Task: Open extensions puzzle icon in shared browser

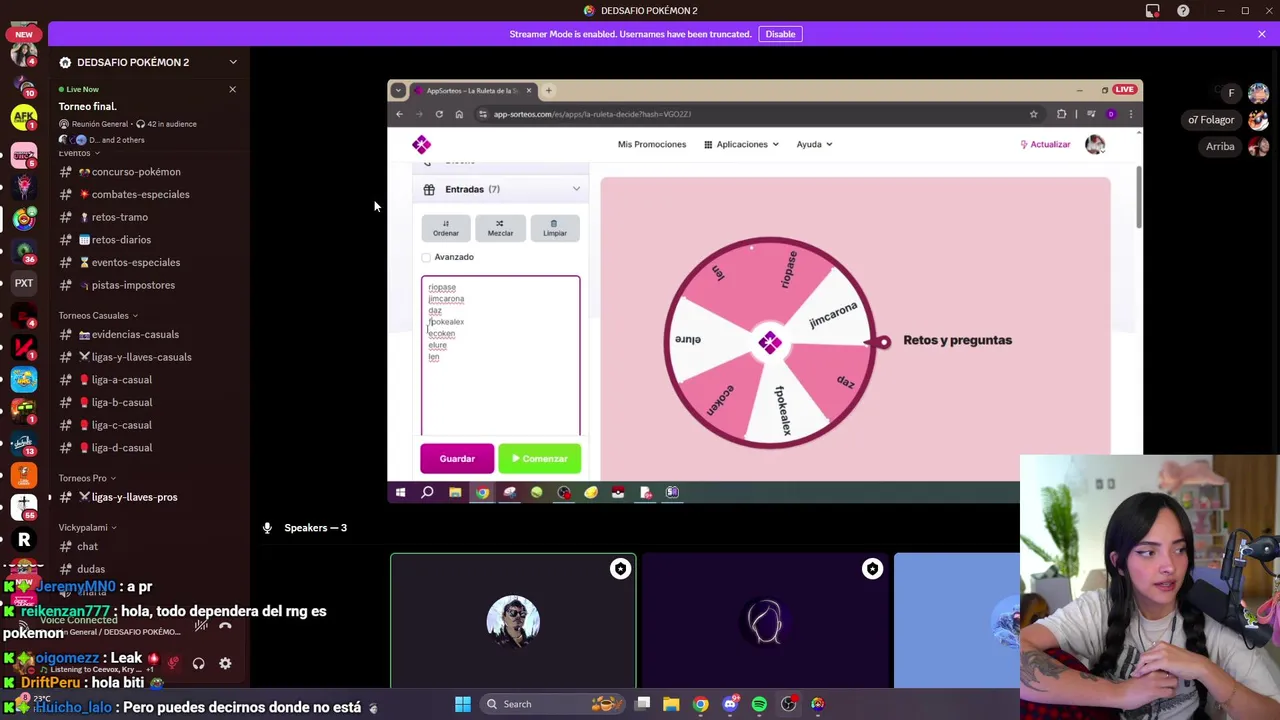Action: (1061, 114)
